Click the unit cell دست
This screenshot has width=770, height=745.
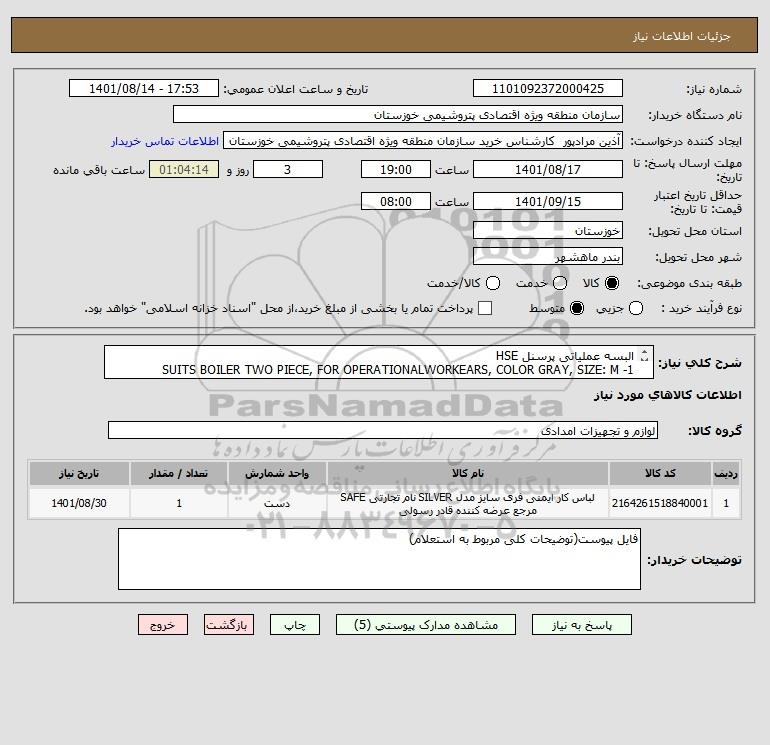(277, 503)
